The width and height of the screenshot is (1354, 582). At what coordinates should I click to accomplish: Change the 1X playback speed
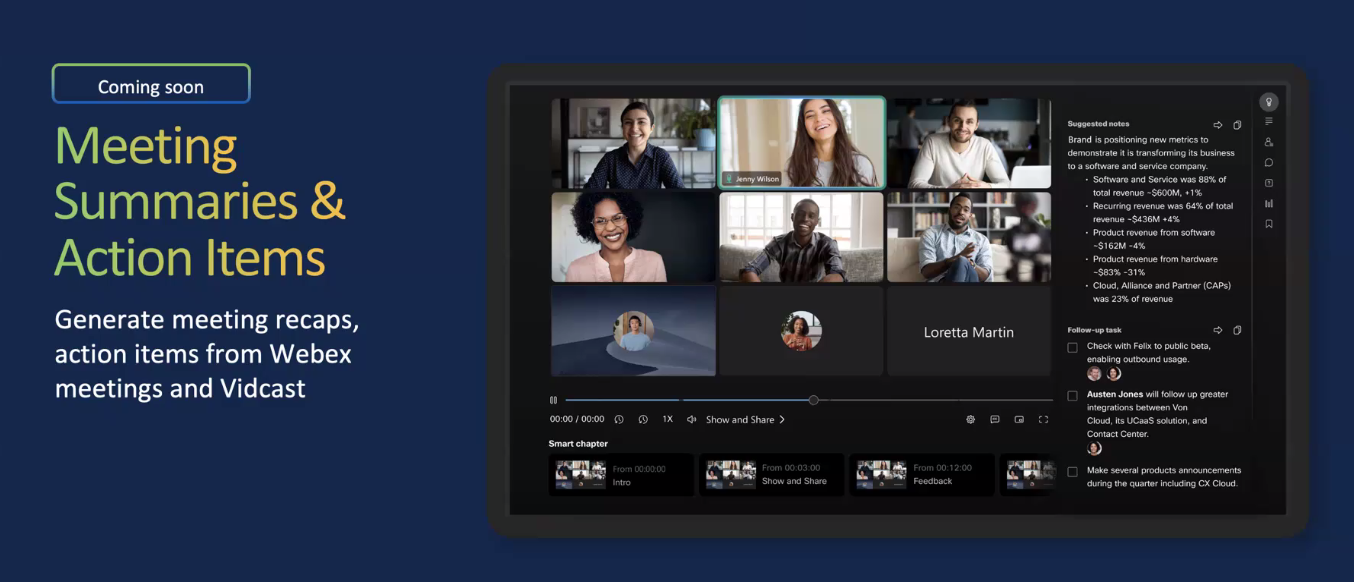(x=667, y=420)
